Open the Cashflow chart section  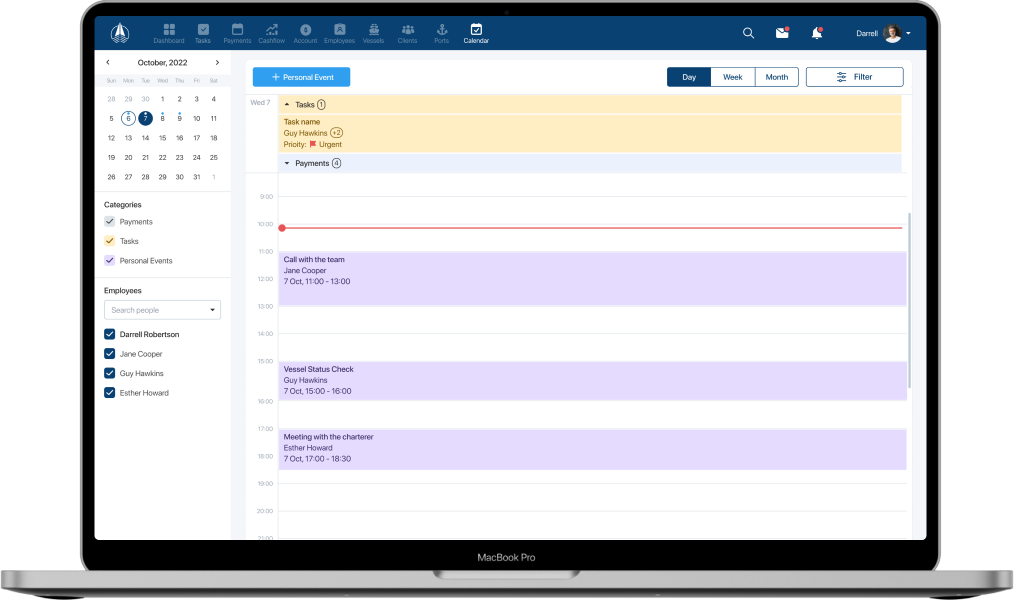click(272, 33)
